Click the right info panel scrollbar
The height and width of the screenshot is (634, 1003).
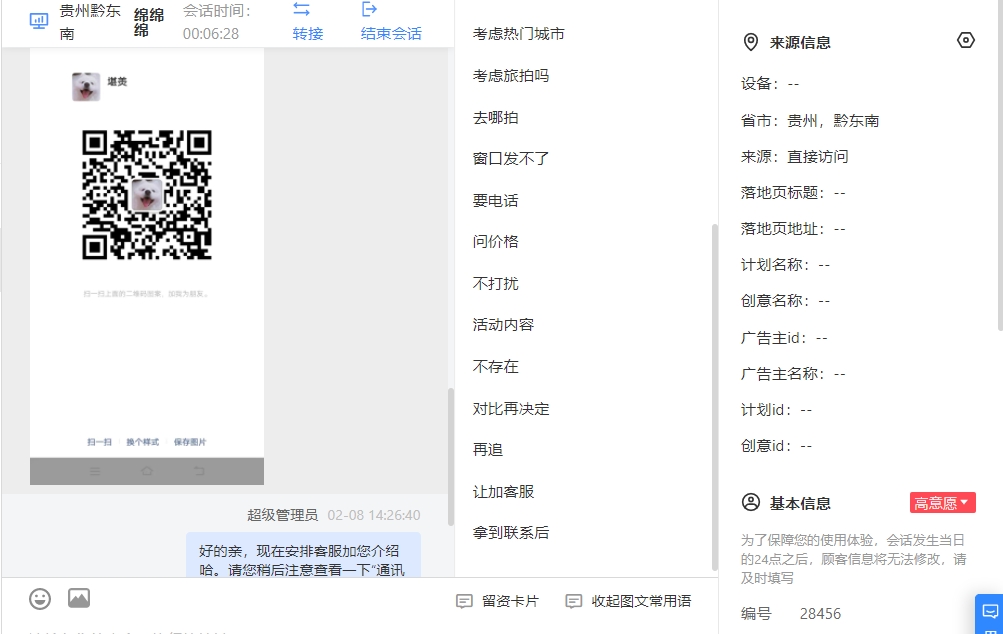click(x=1000, y=166)
